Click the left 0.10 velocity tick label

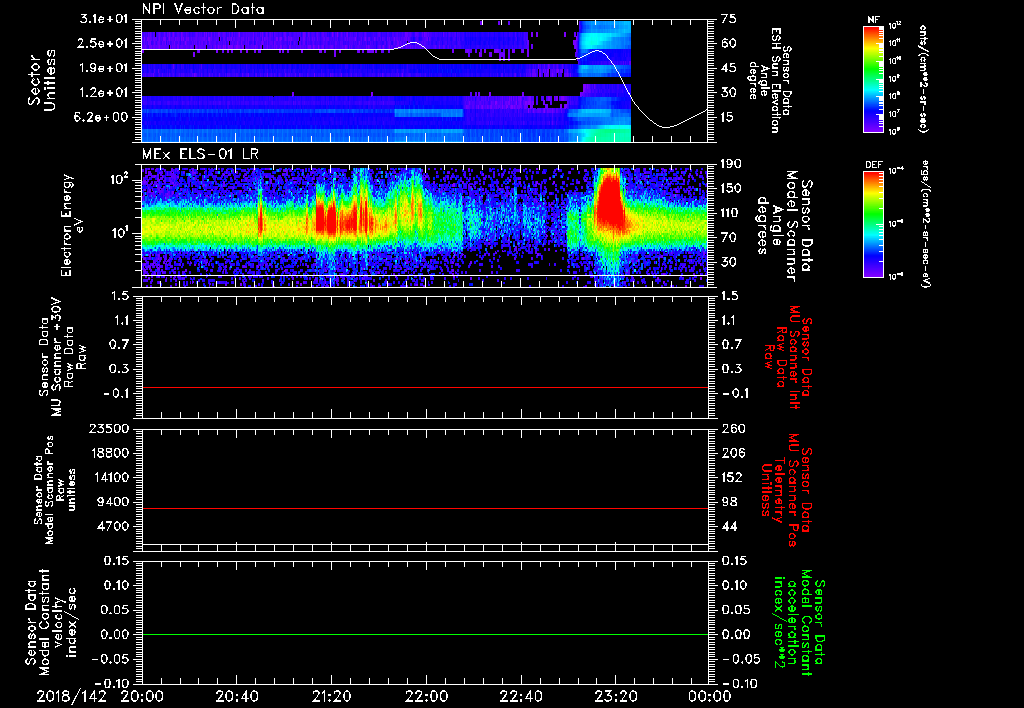115,585
